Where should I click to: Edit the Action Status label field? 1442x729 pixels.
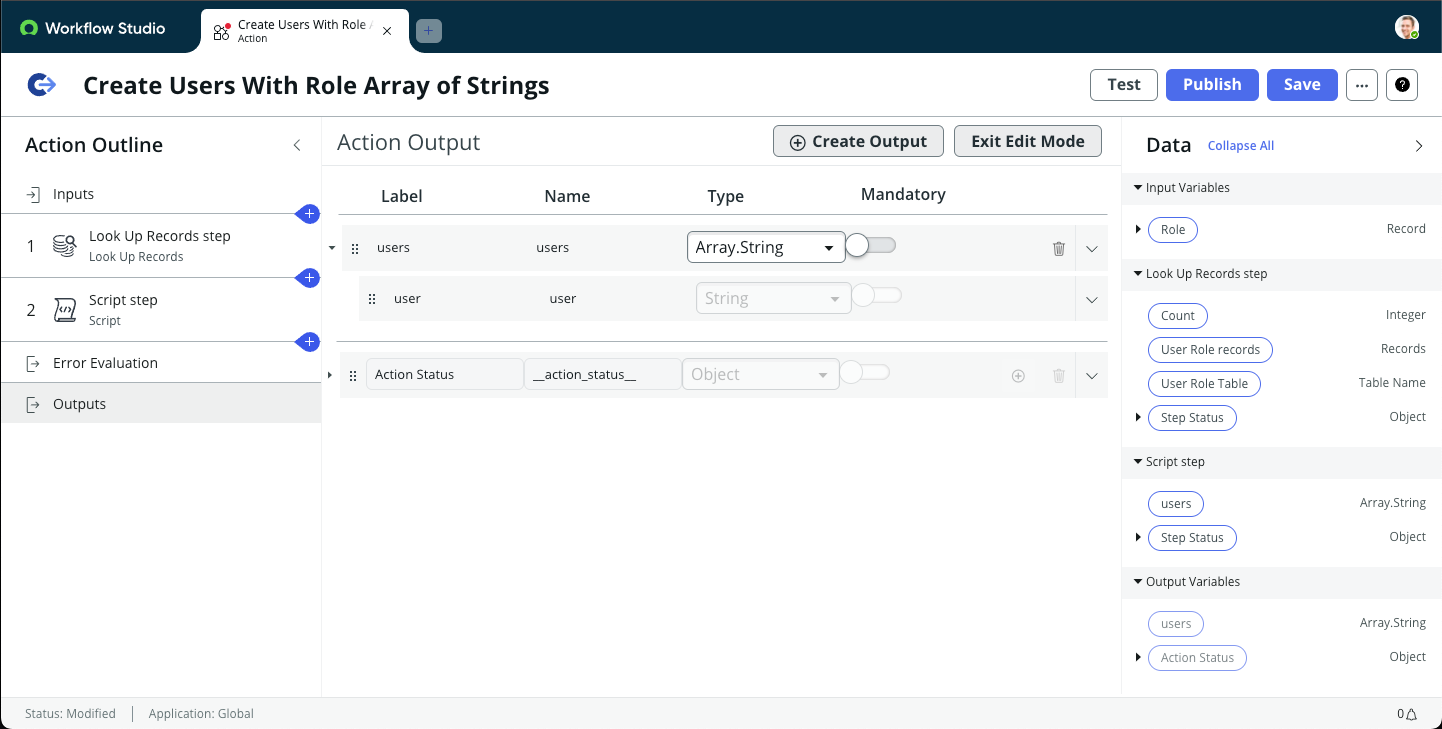[445, 375]
